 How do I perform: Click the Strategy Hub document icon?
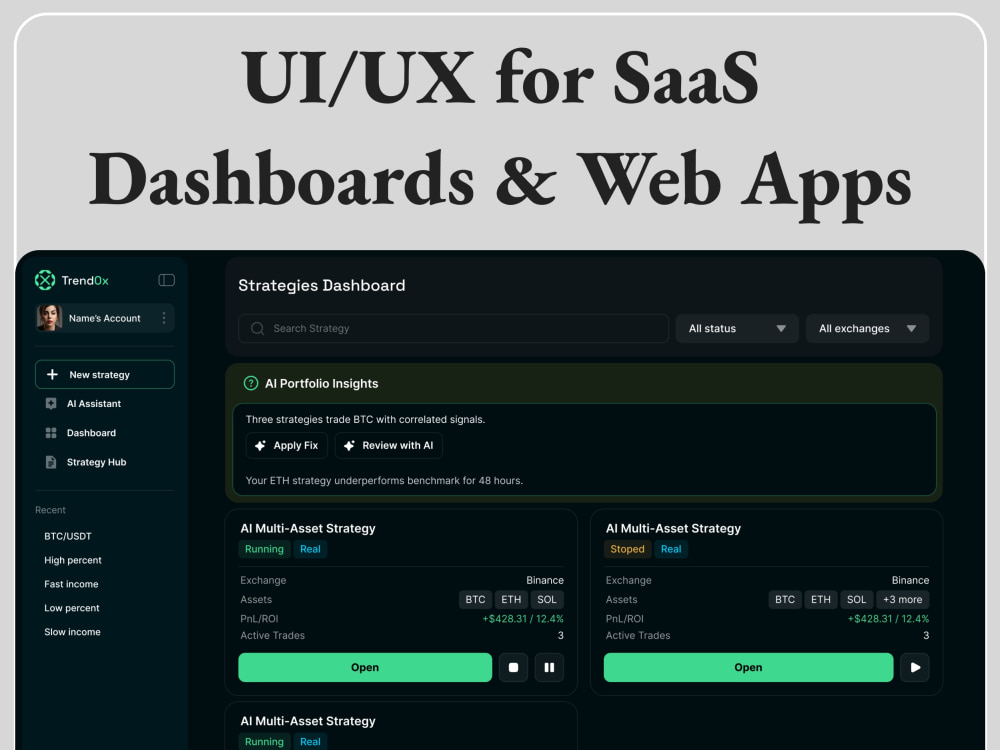51,462
